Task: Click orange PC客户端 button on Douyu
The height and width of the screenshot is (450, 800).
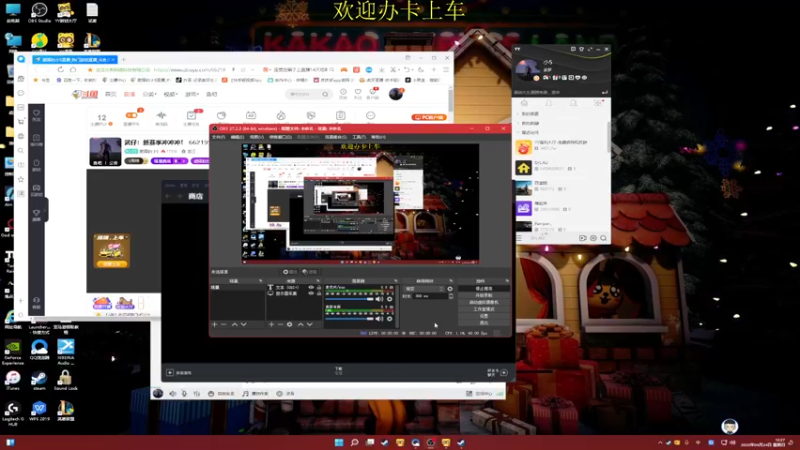Action: point(429,117)
